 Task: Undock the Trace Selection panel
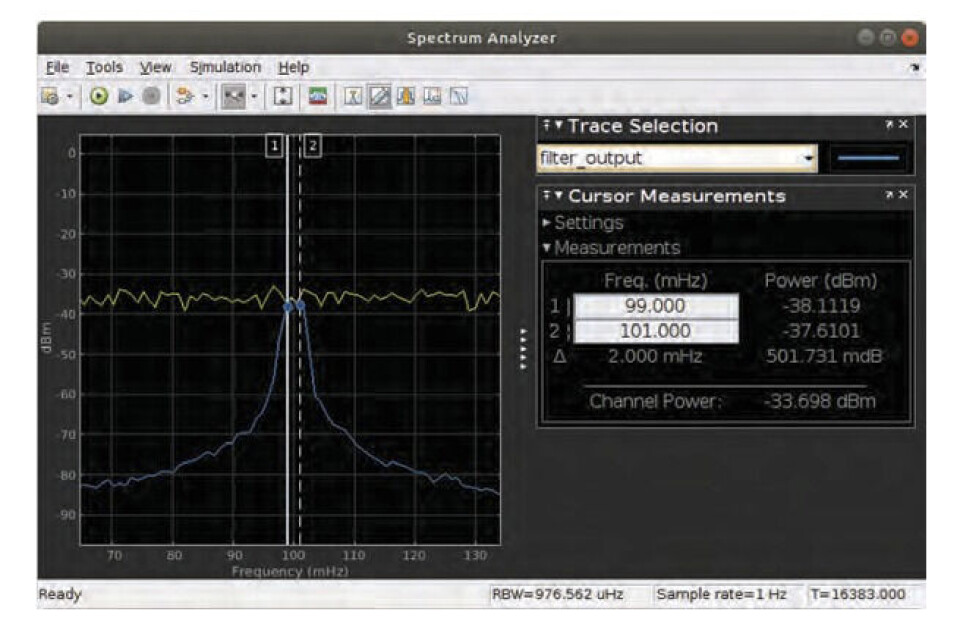pyautogui.click(x=889, y=124)
